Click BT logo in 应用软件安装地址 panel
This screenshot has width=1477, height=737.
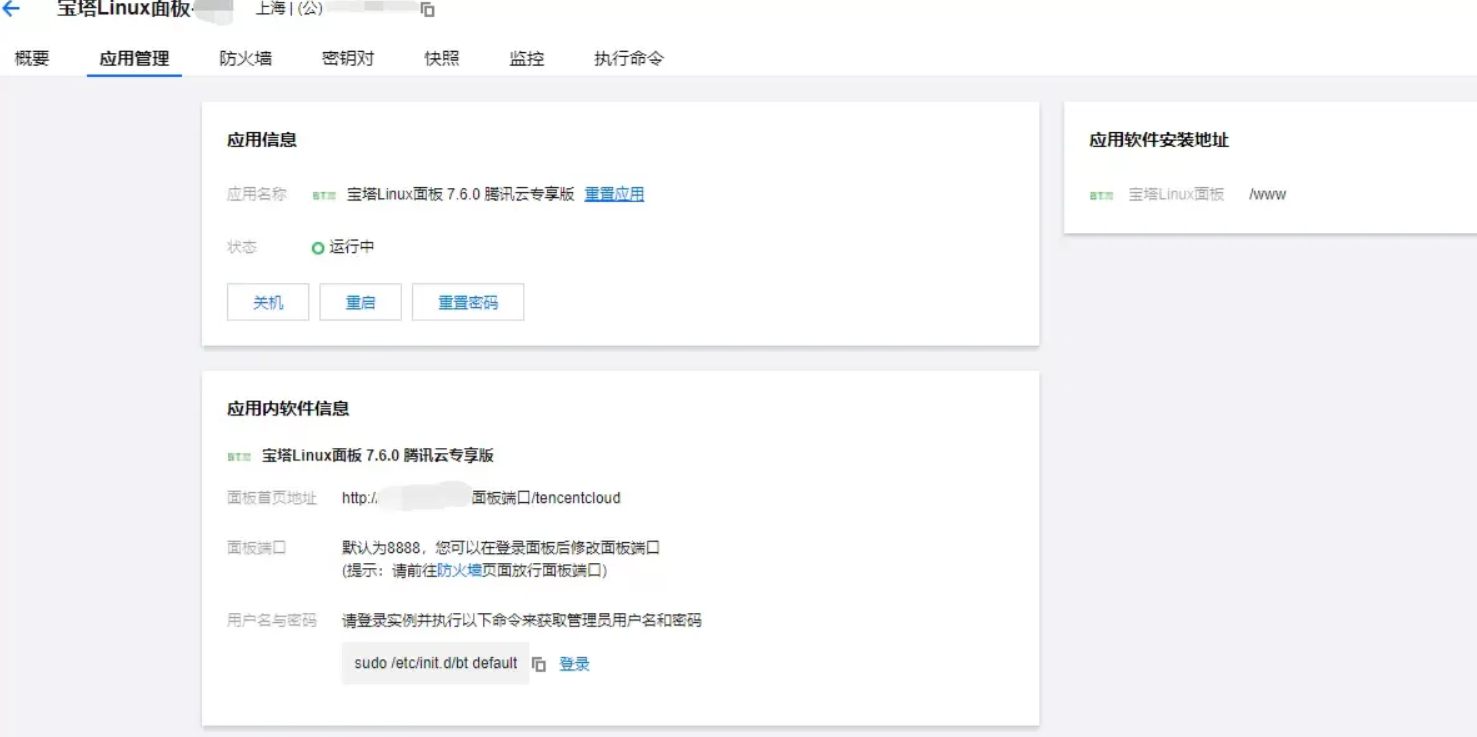(x=1101, y=196)
